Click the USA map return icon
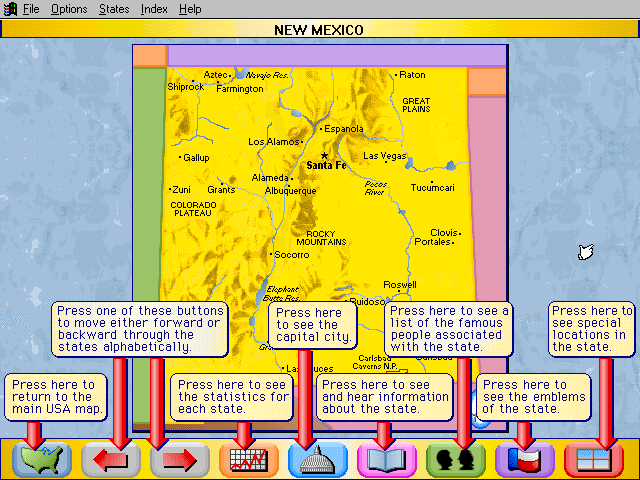This screenshot has width=640, height=480. click(x=42, y=460)
